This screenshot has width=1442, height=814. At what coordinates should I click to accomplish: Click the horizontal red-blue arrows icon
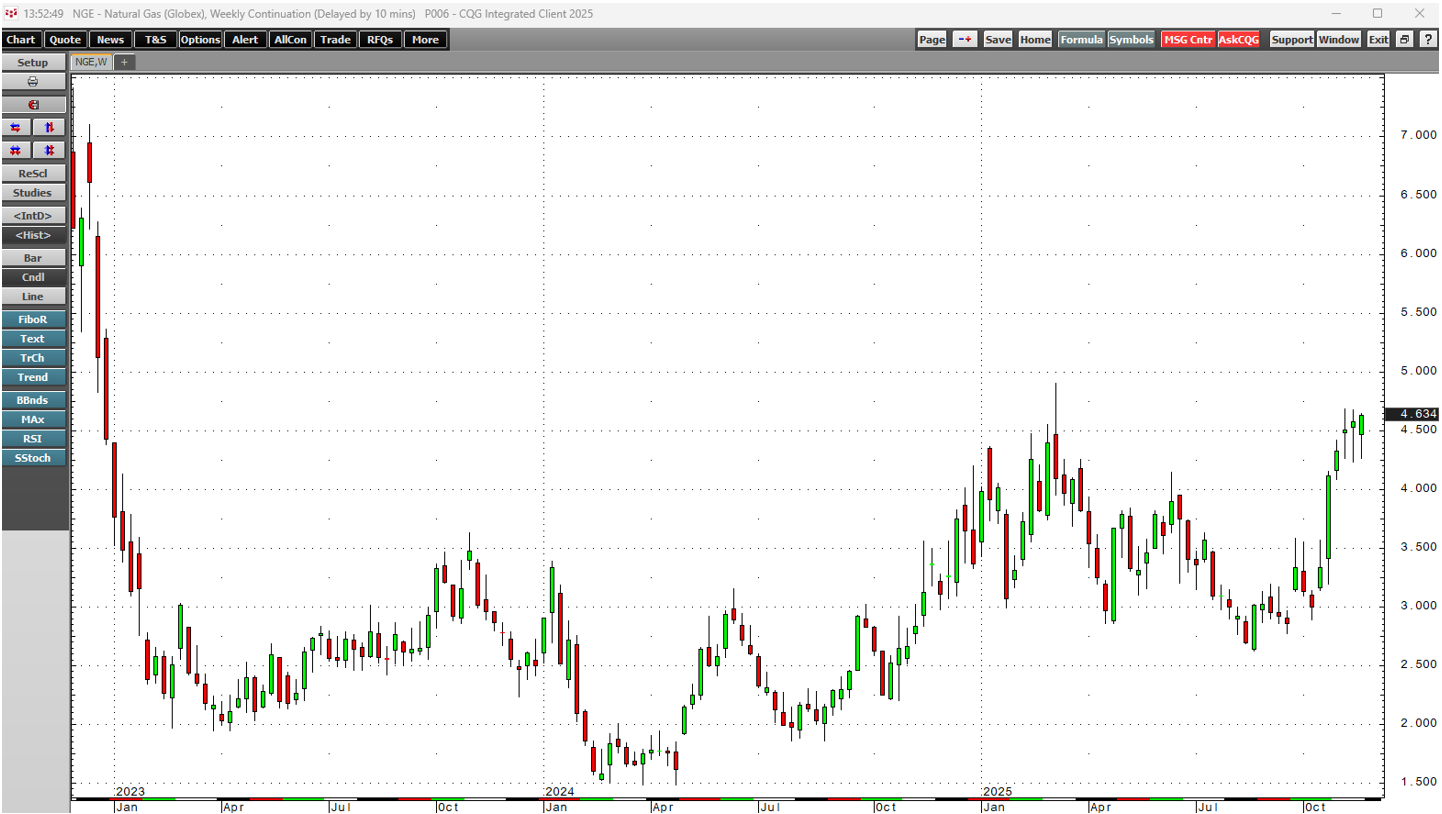tap(16, 127)
